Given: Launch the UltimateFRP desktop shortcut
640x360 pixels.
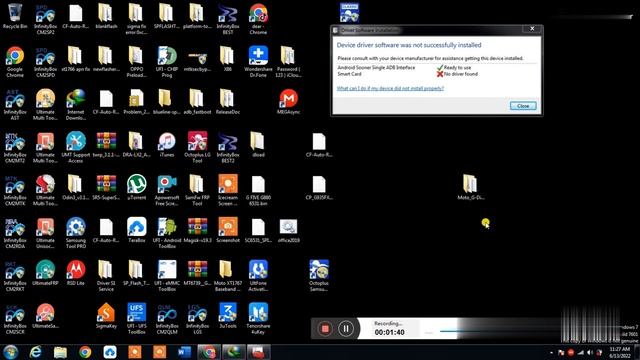Looking at the screenshot, I should (x=45, y=273).
